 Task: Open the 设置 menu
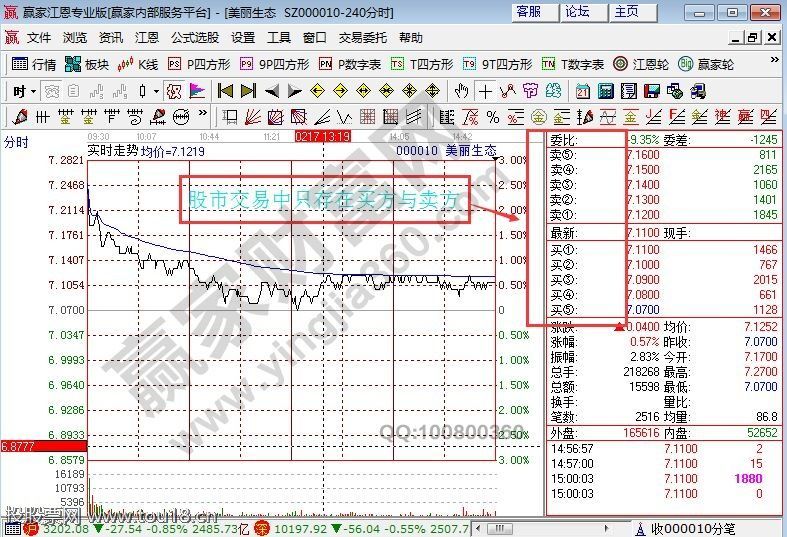243,38
